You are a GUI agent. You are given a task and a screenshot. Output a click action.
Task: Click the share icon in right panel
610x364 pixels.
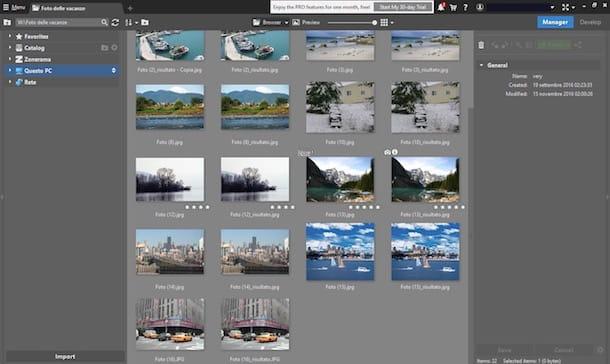(578, 45)
